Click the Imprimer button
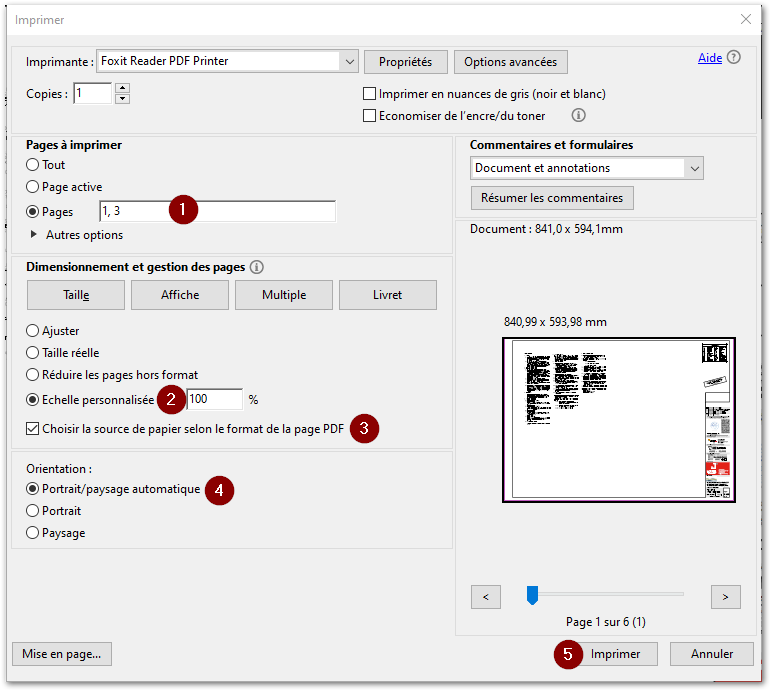The width and height of the screenshot is (771, 691). click(615, 654)
